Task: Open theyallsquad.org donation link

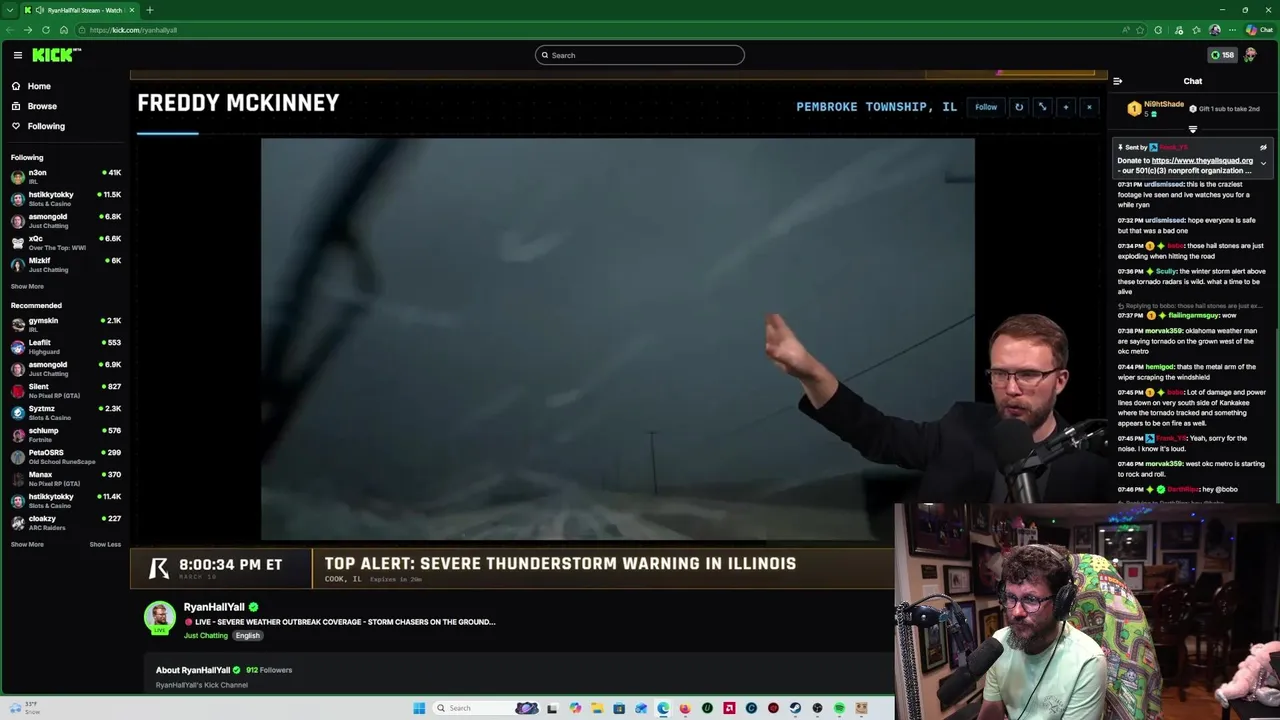Action: click(1202, 160)
